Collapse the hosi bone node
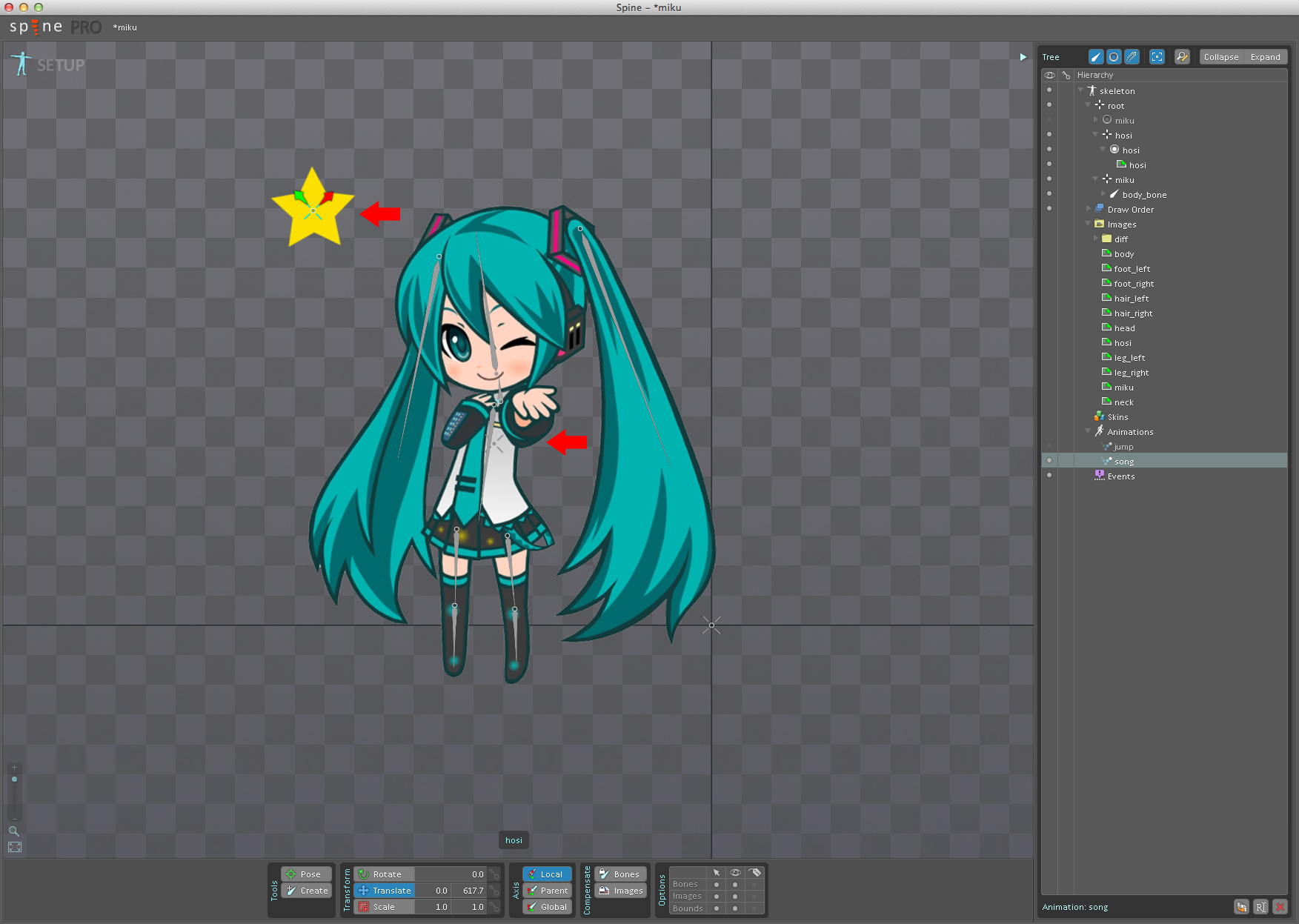The width and height of the screenshot is (1299, 924). coord(1096,135)
